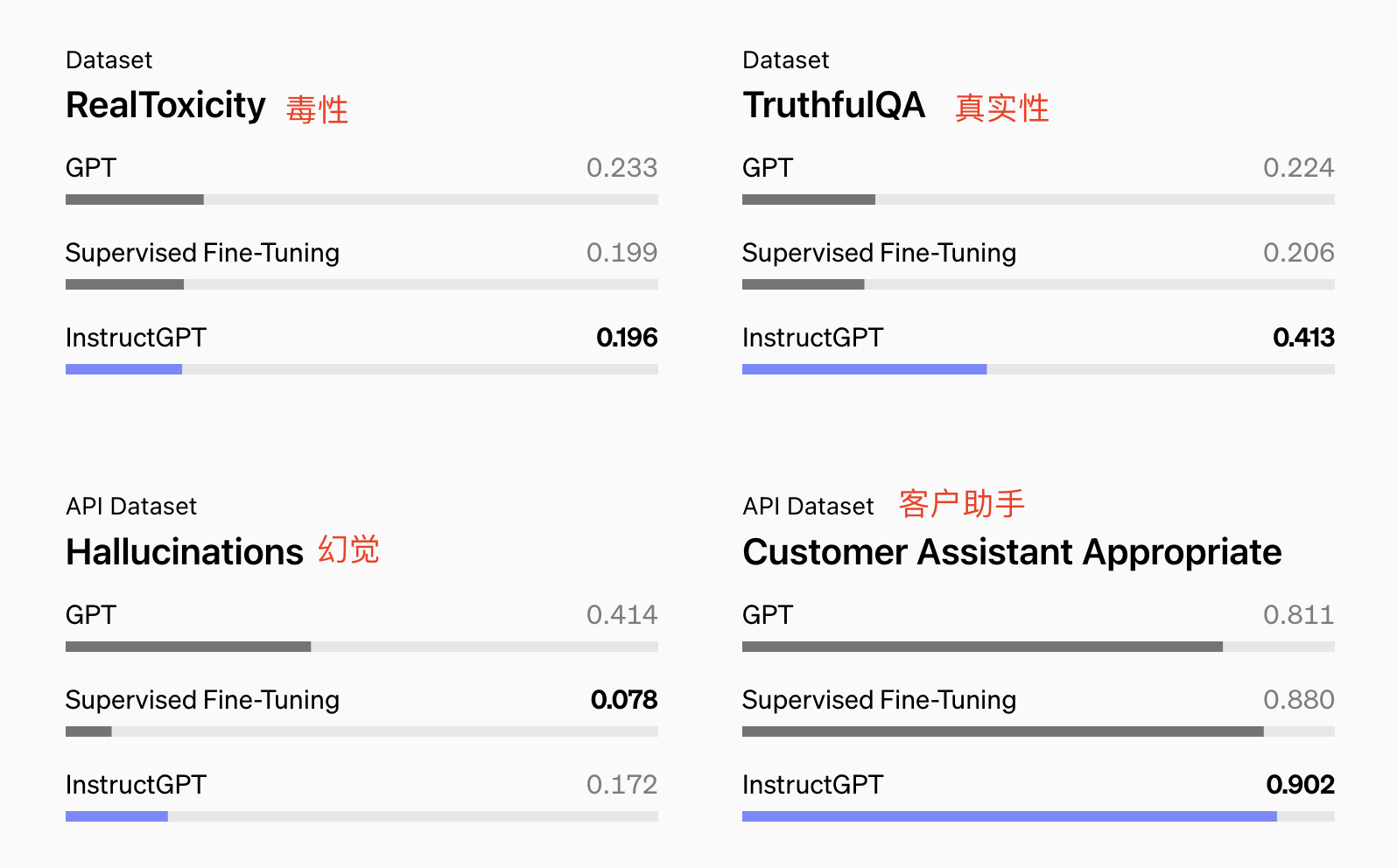
Task: Click the TruthfulQA dataset heading
Action: coord(833,106)
